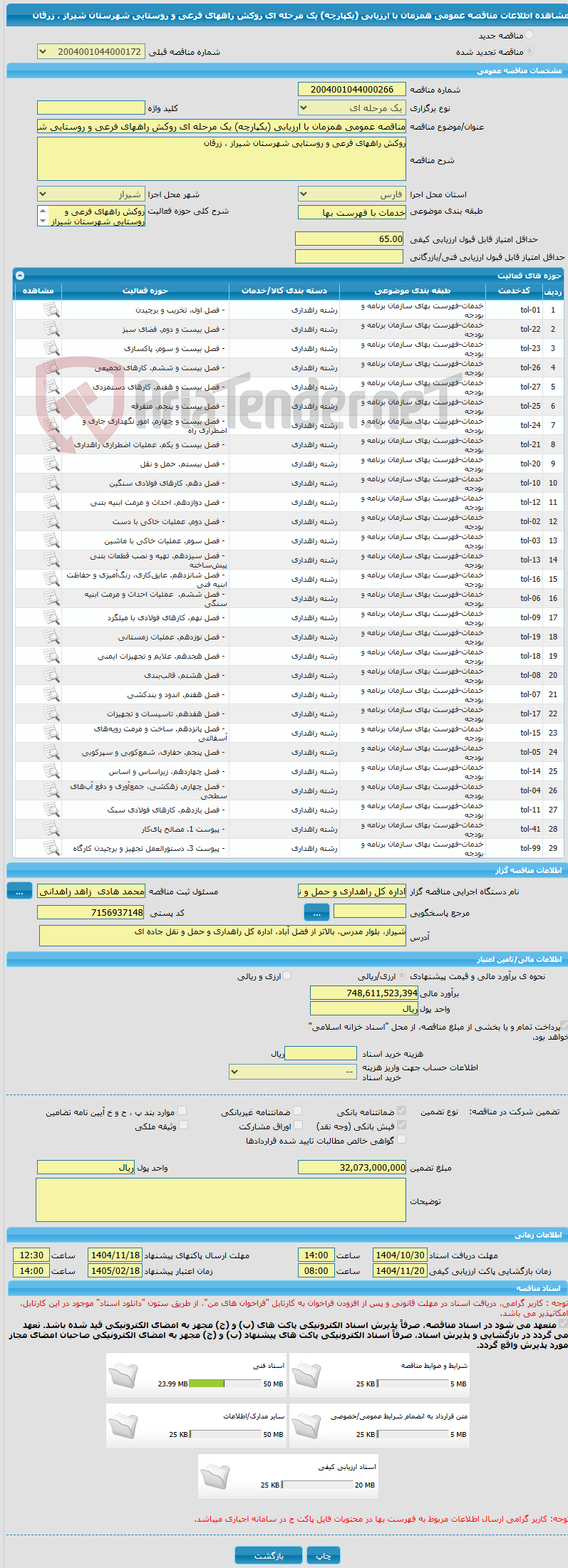Toggle فیش بانکی (وجه نقد) checkbox

pos(402,1125)
